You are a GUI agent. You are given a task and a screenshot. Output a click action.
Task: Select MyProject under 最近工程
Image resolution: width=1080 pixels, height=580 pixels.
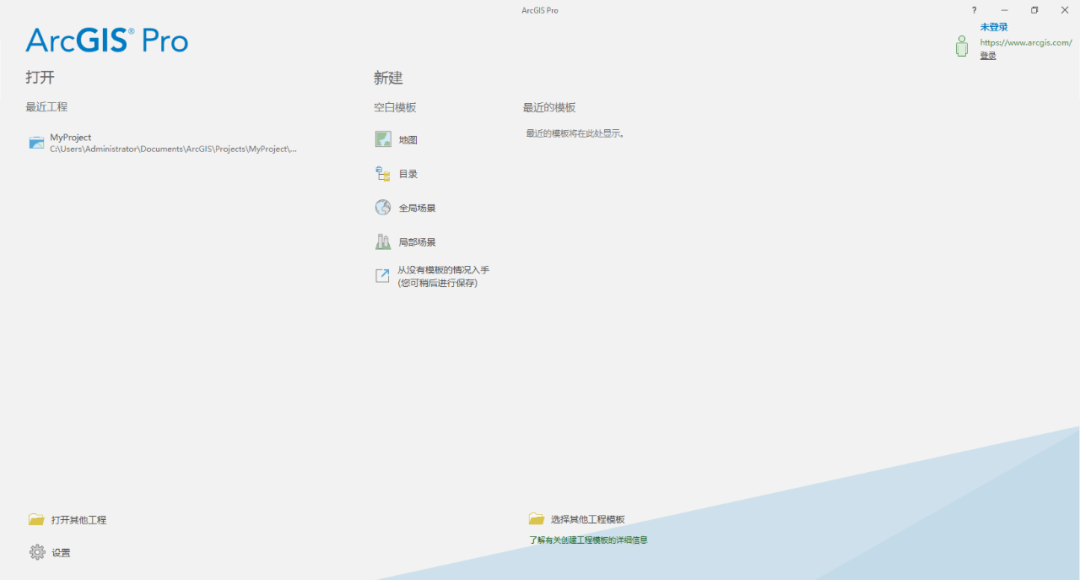pyautogui.click(x=70, y=137)
